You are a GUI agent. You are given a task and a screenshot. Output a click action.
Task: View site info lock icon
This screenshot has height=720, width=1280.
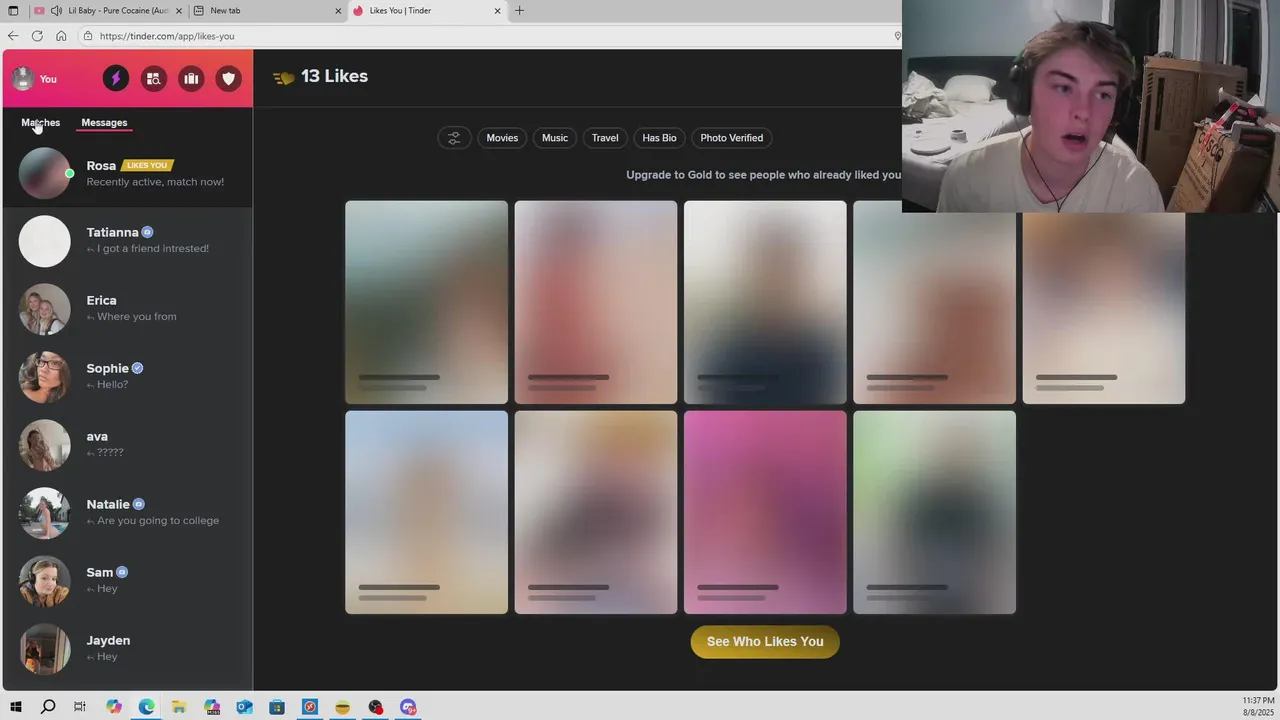(x=88, y=36)
